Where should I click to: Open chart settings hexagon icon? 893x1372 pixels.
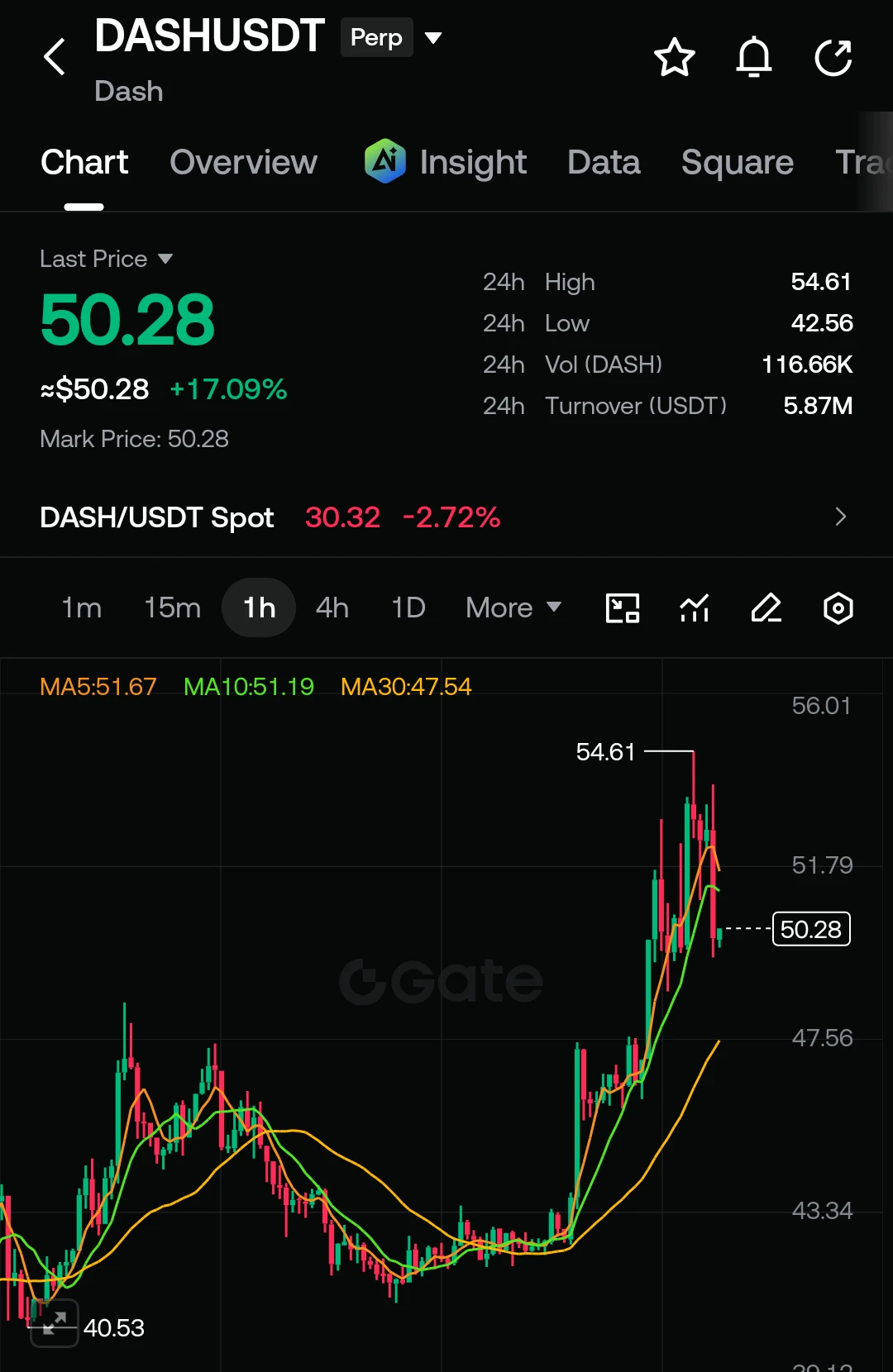[x=838, y=608]
